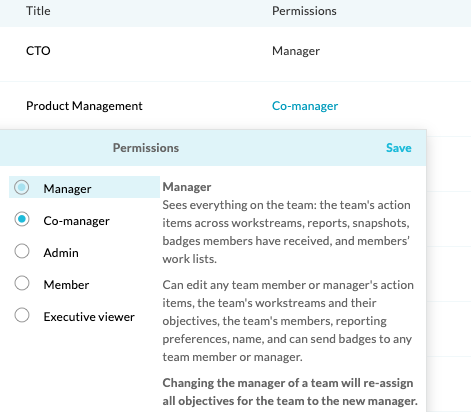This screenshot has height=412, width=471.
Task: Click the Co-manager option label
Action: (76, 221)
